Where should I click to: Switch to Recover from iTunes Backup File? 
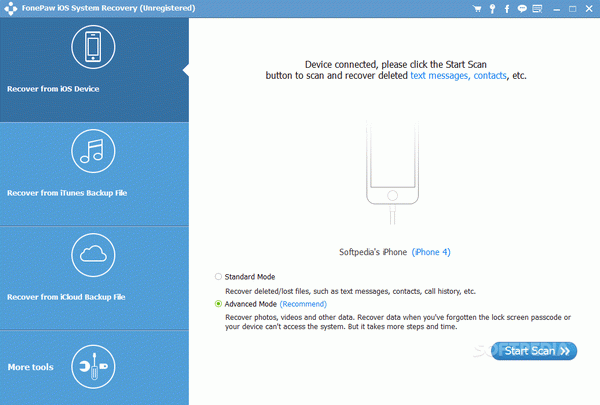[94, 174]
